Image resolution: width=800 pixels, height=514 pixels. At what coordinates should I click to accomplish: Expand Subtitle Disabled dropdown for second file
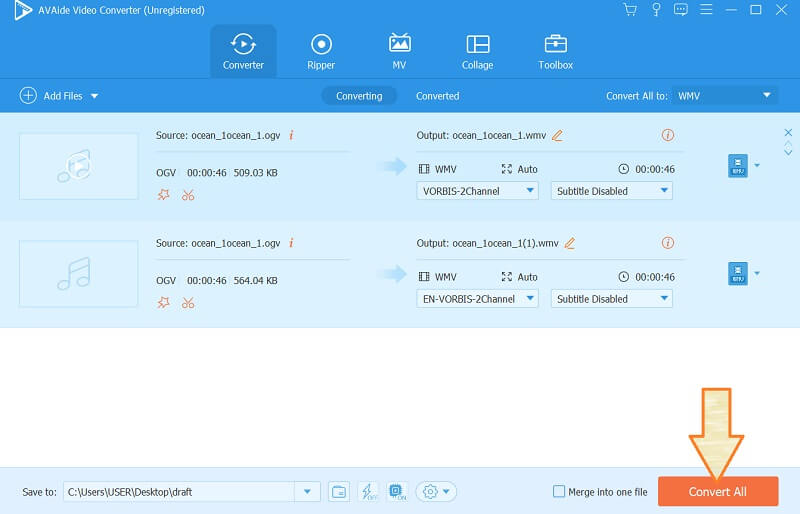tap(611, 298)
